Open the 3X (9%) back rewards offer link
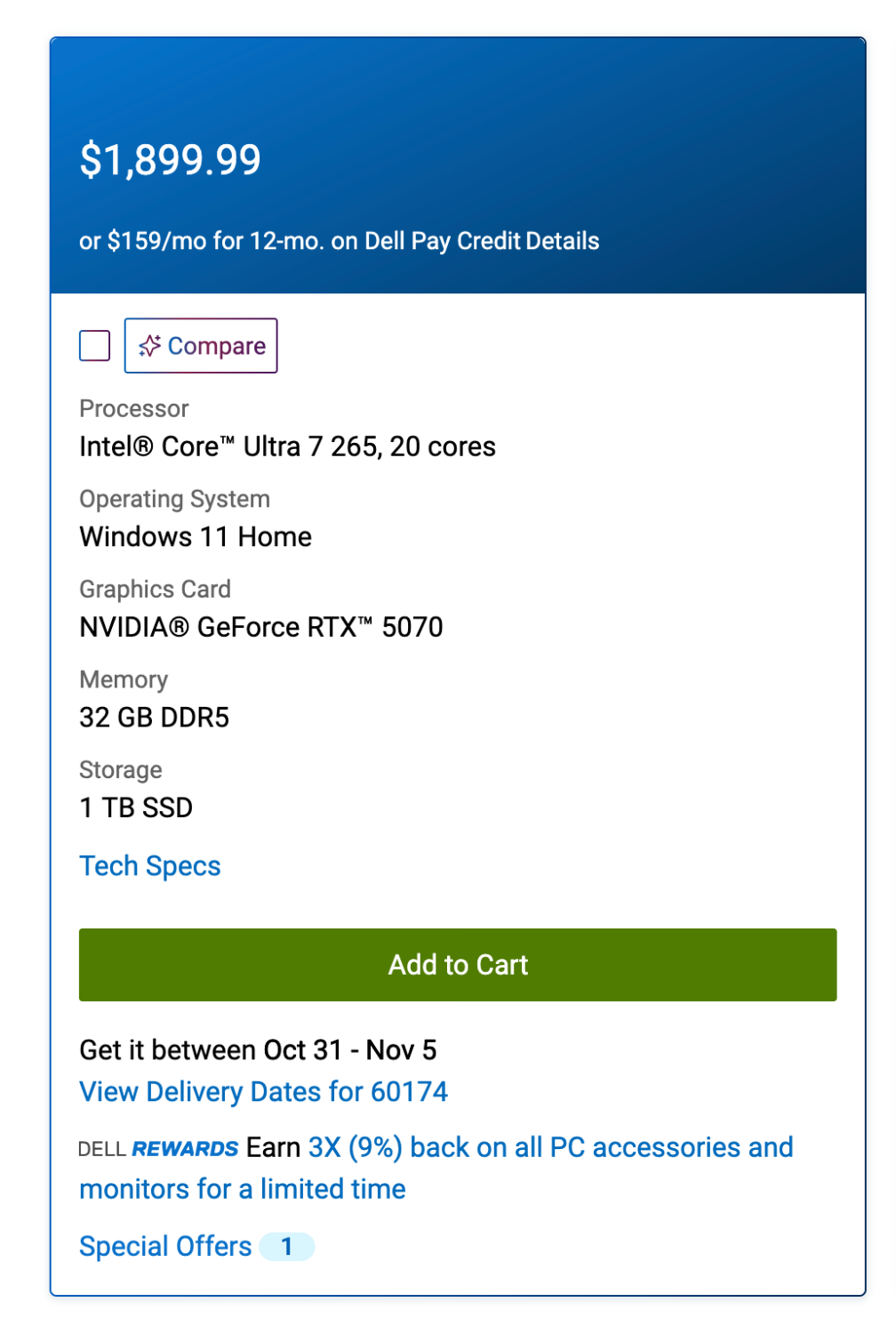The image size is (896, 1334). (x=550, y=1148)
